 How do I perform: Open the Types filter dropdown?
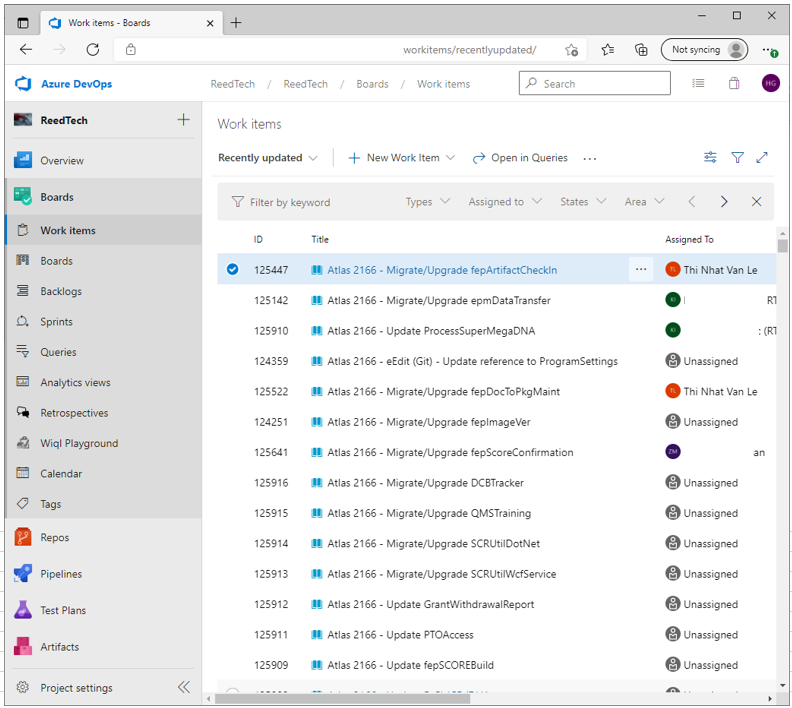[427, 202]
